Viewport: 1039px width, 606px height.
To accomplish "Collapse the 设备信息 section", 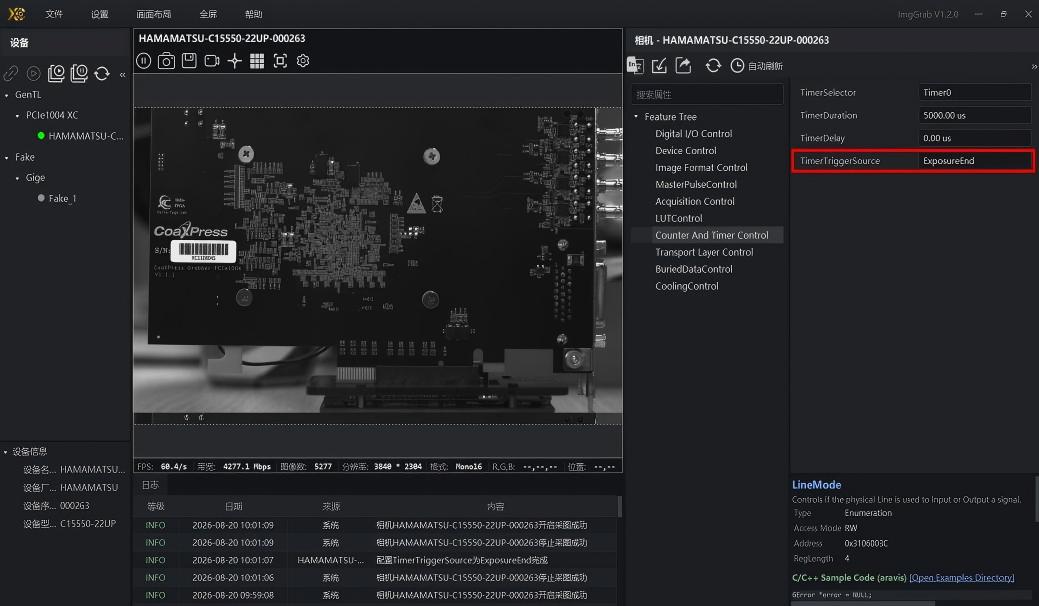I will tap(6, 452).
